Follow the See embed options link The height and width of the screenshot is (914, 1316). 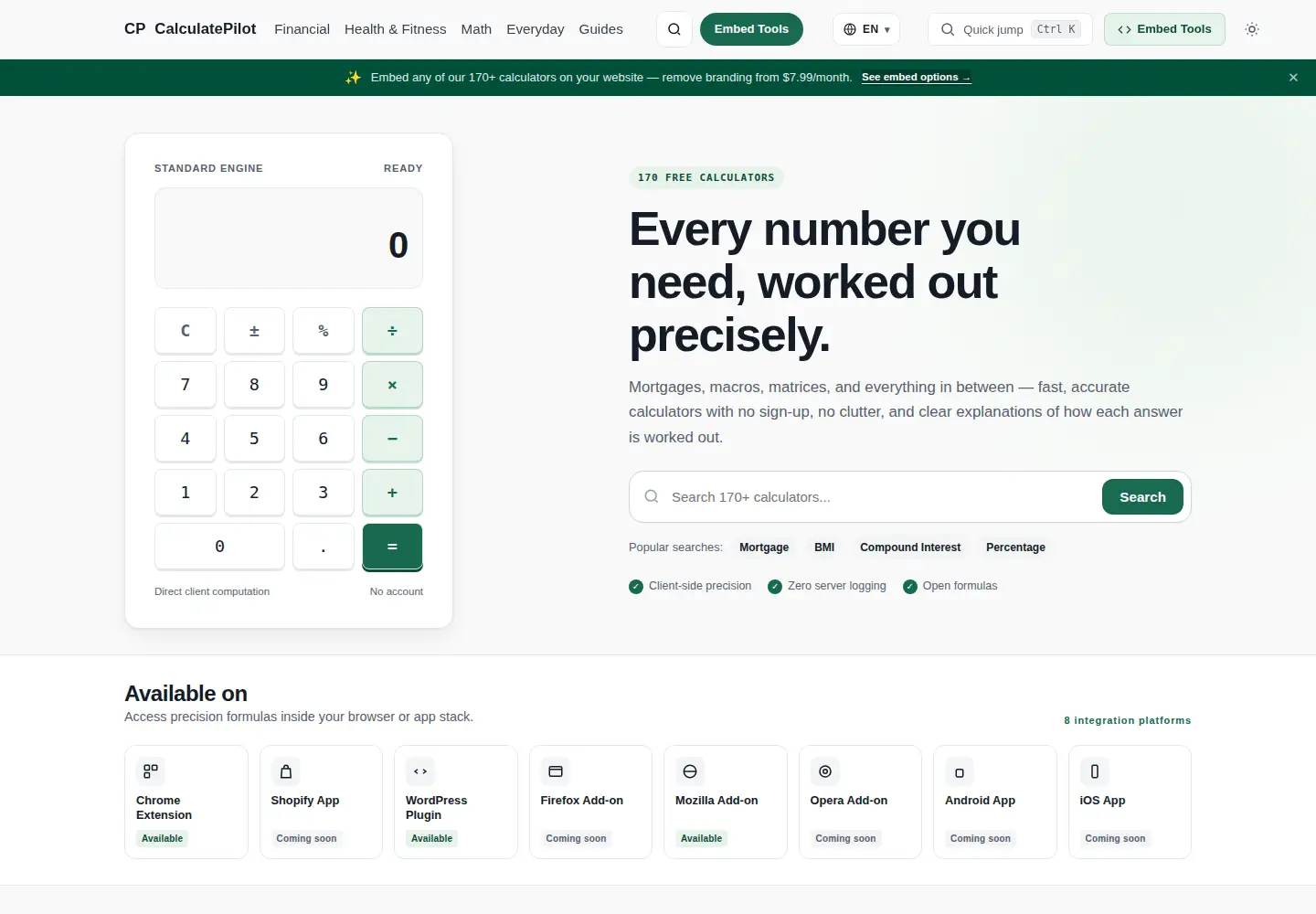(916, 78)
